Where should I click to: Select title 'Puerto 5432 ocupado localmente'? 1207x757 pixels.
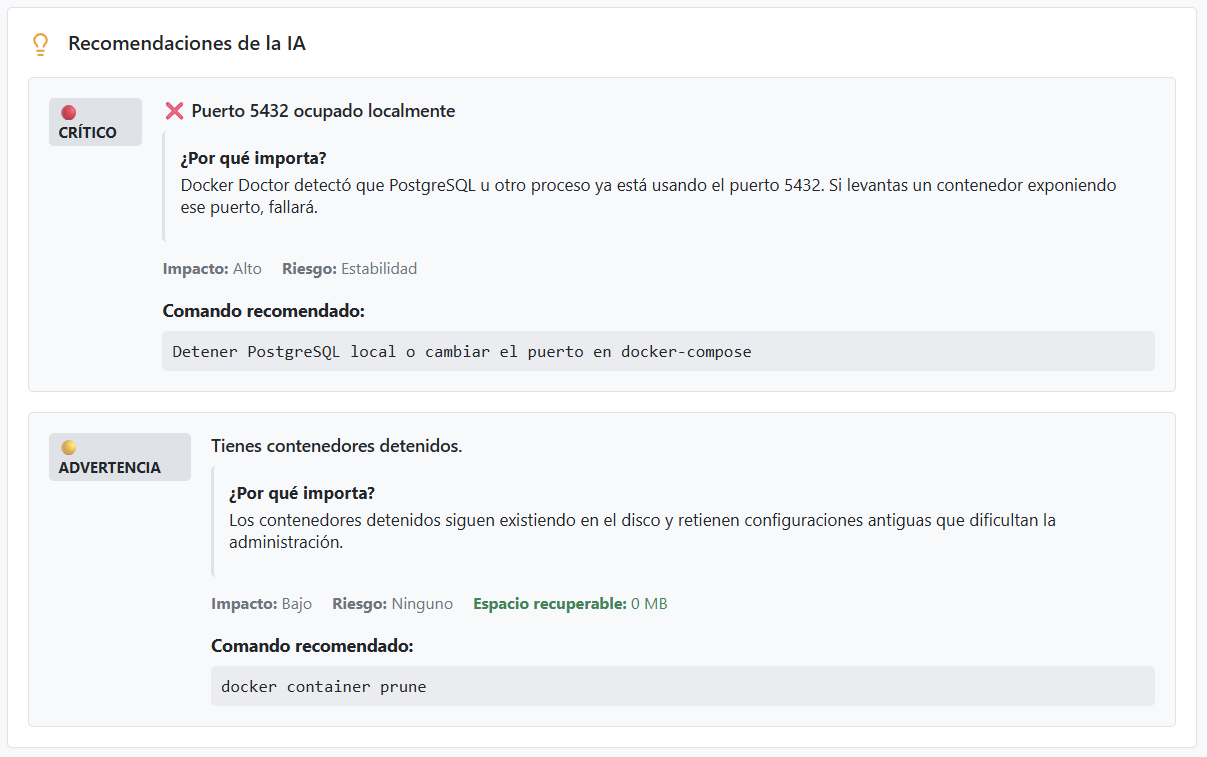323,111
